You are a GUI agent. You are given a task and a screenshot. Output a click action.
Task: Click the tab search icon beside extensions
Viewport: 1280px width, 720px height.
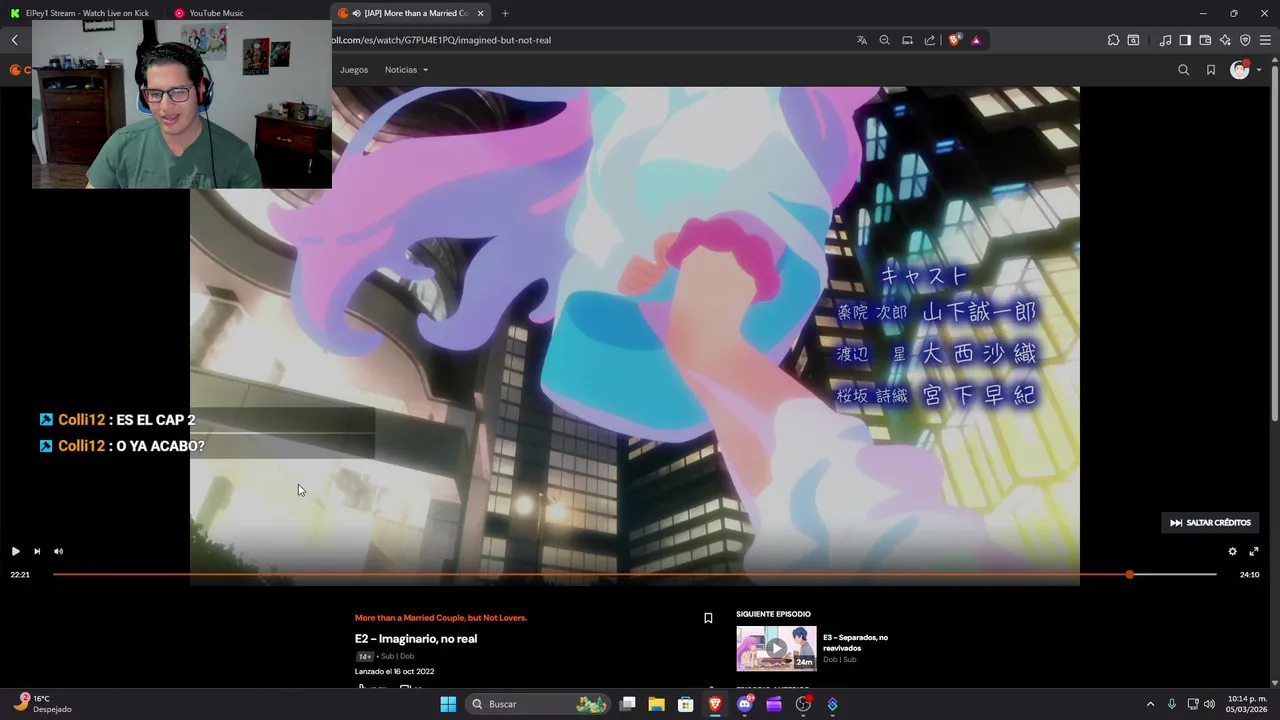point(1133,40)
